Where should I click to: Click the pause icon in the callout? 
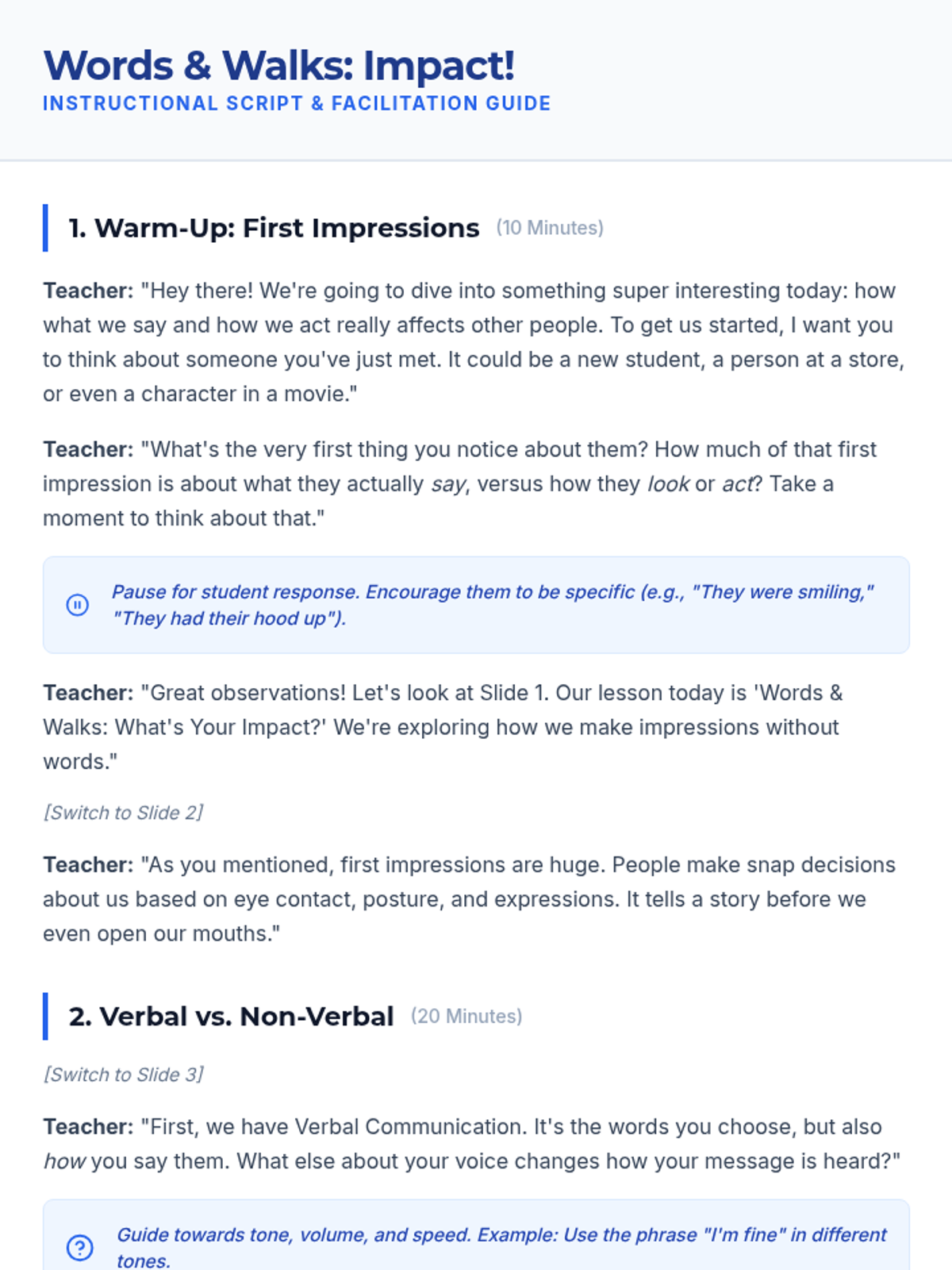tap(77, 606)
